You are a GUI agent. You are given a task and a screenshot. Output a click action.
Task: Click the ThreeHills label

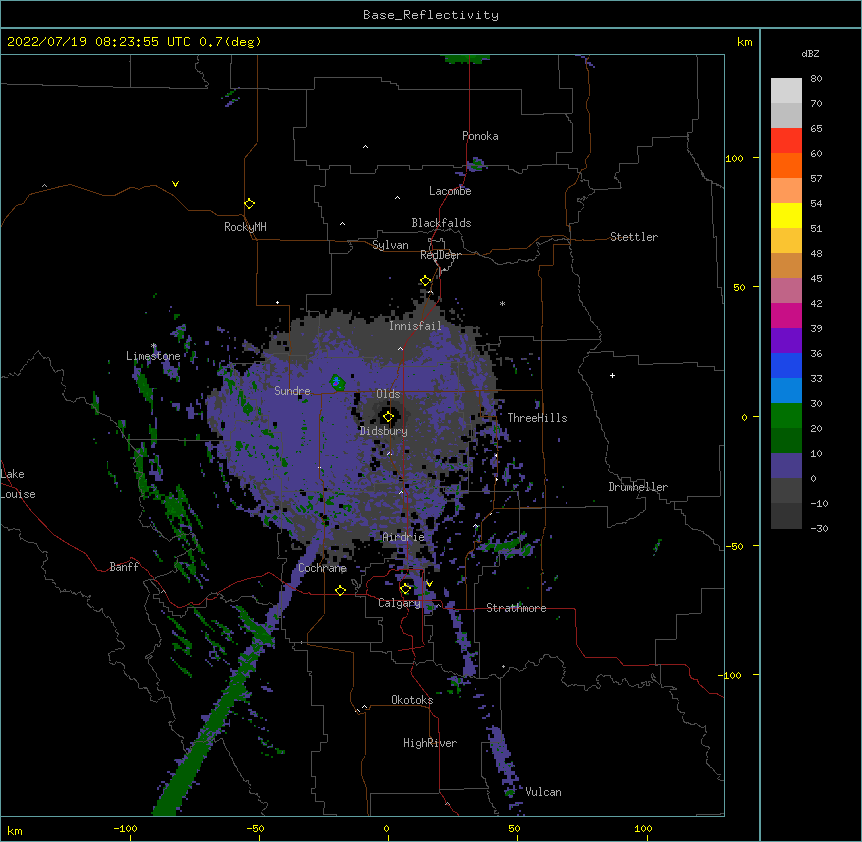537,418
